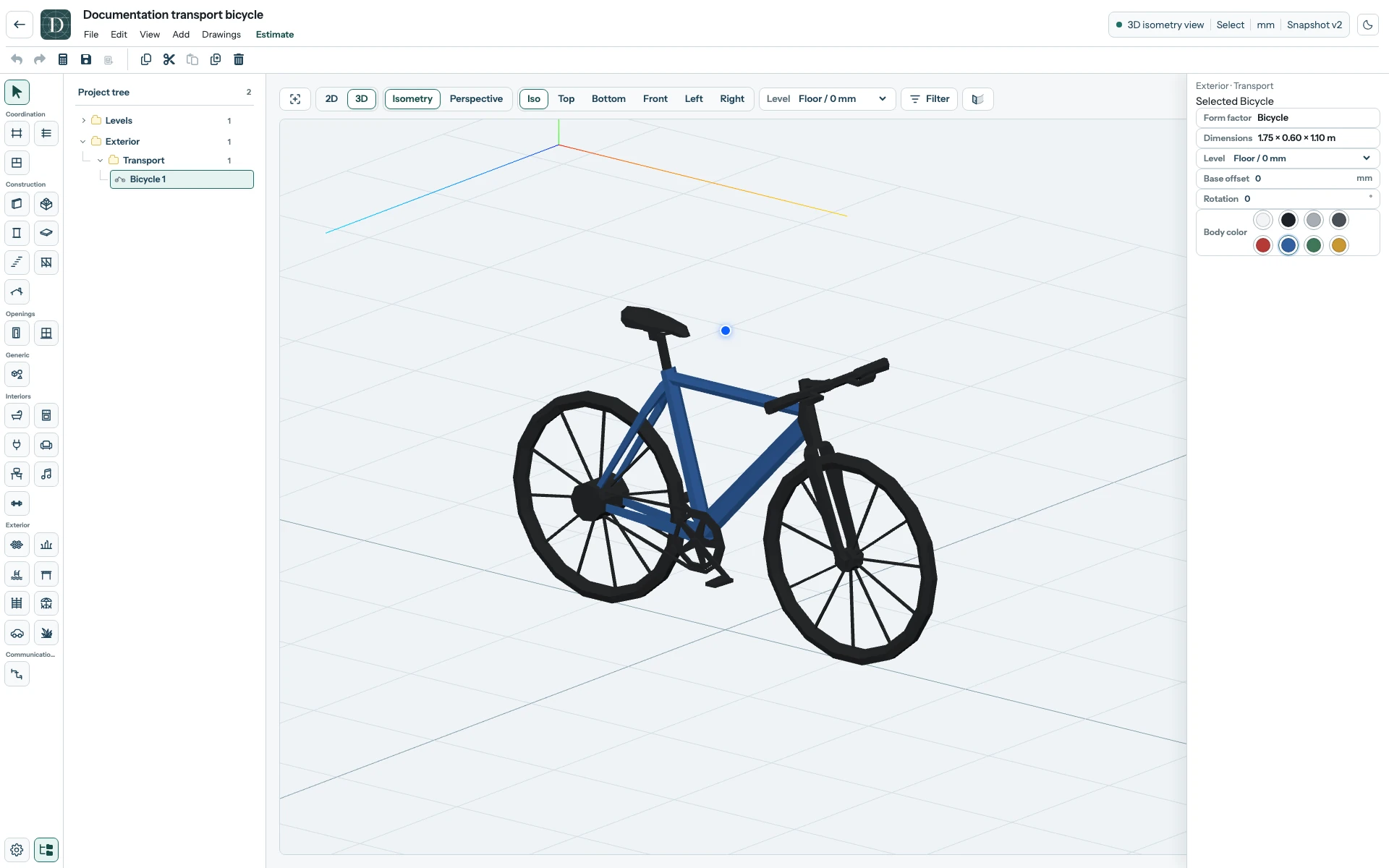This screenshot has height=868, width=1389.
Task: Select the car exterior tool
Action: (17, 633)
